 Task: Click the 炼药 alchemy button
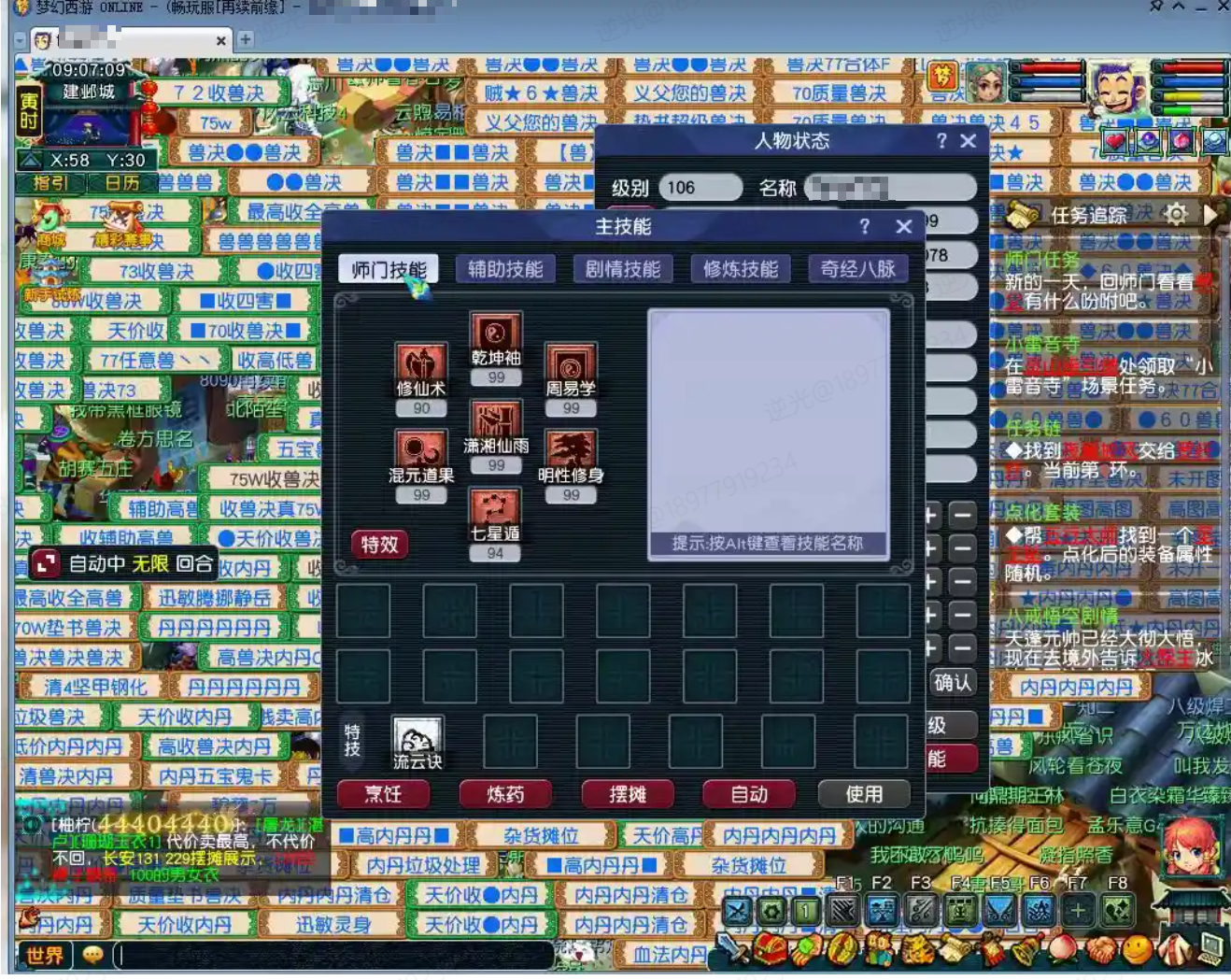505,794
